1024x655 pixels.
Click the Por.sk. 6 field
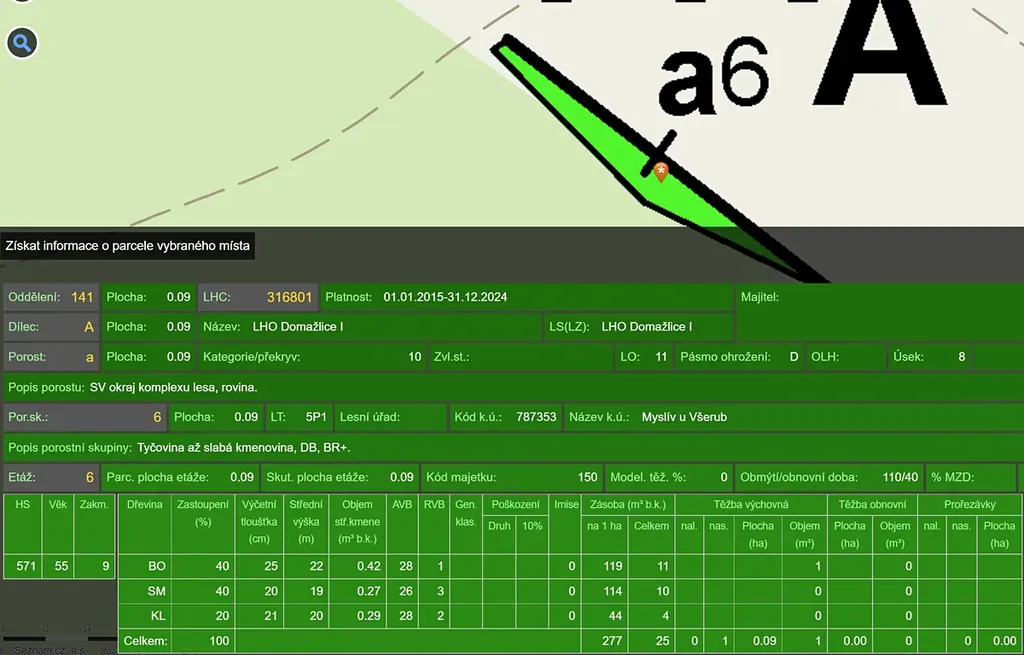click(84, 417)
